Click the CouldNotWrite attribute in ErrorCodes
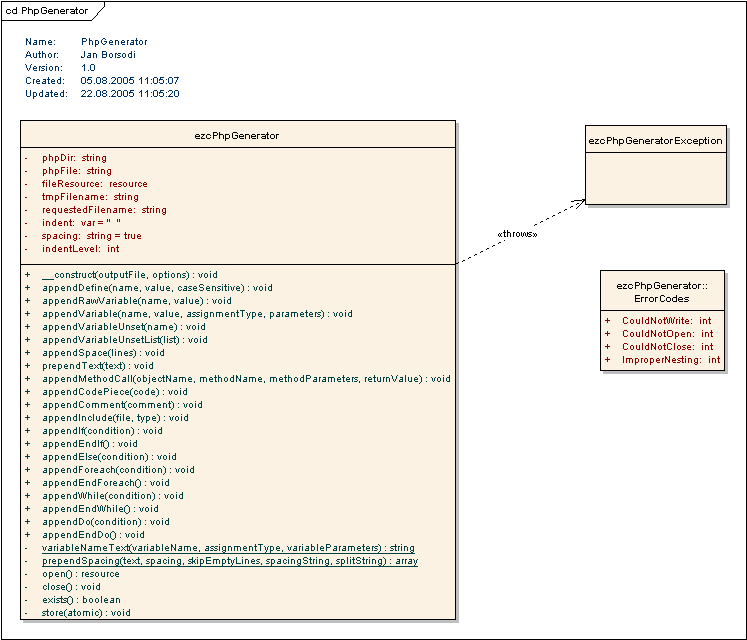Screen dimensions: 747x640 [x=667, y=321]
